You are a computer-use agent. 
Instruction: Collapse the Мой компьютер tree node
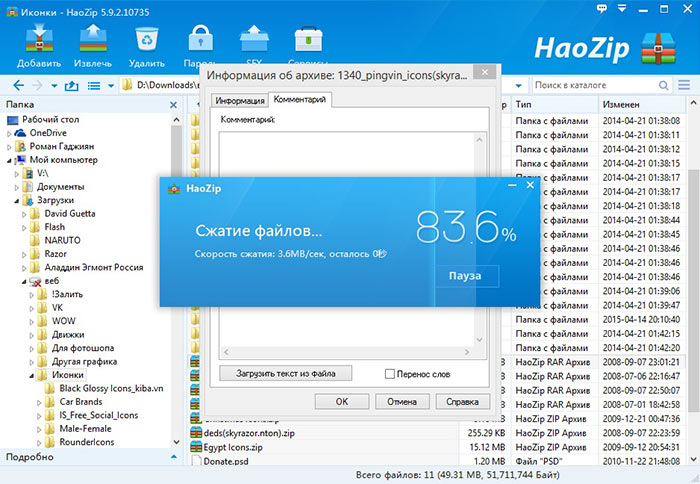coord(11,159)
